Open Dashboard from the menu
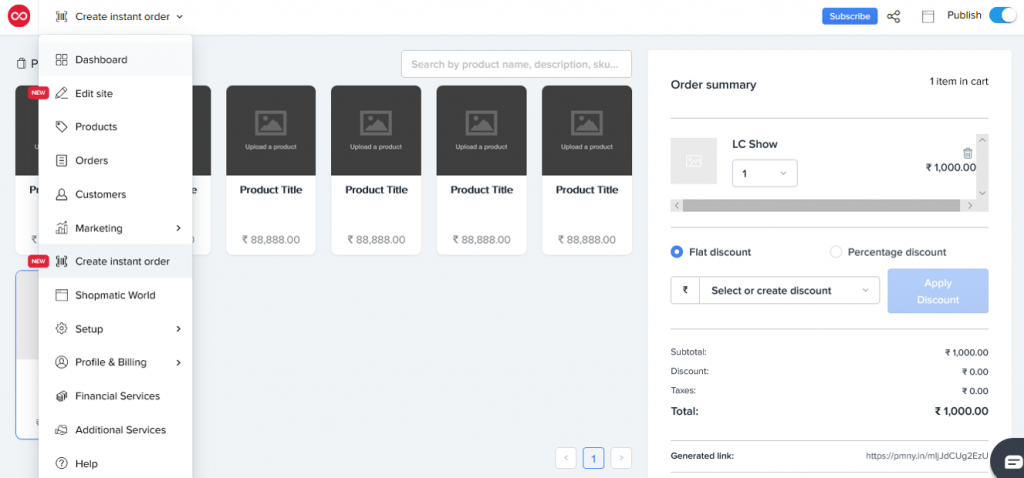Screen dimensions: 1024x478 tap(116, 59)
